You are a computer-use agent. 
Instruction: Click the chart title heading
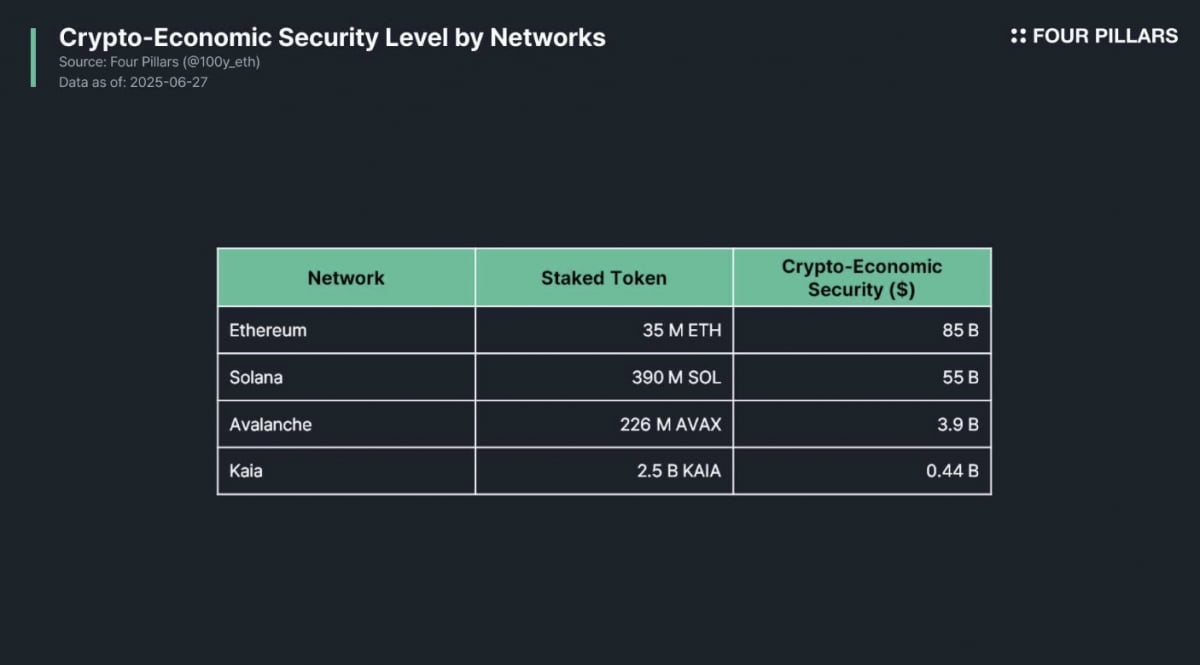pos(332,38)
